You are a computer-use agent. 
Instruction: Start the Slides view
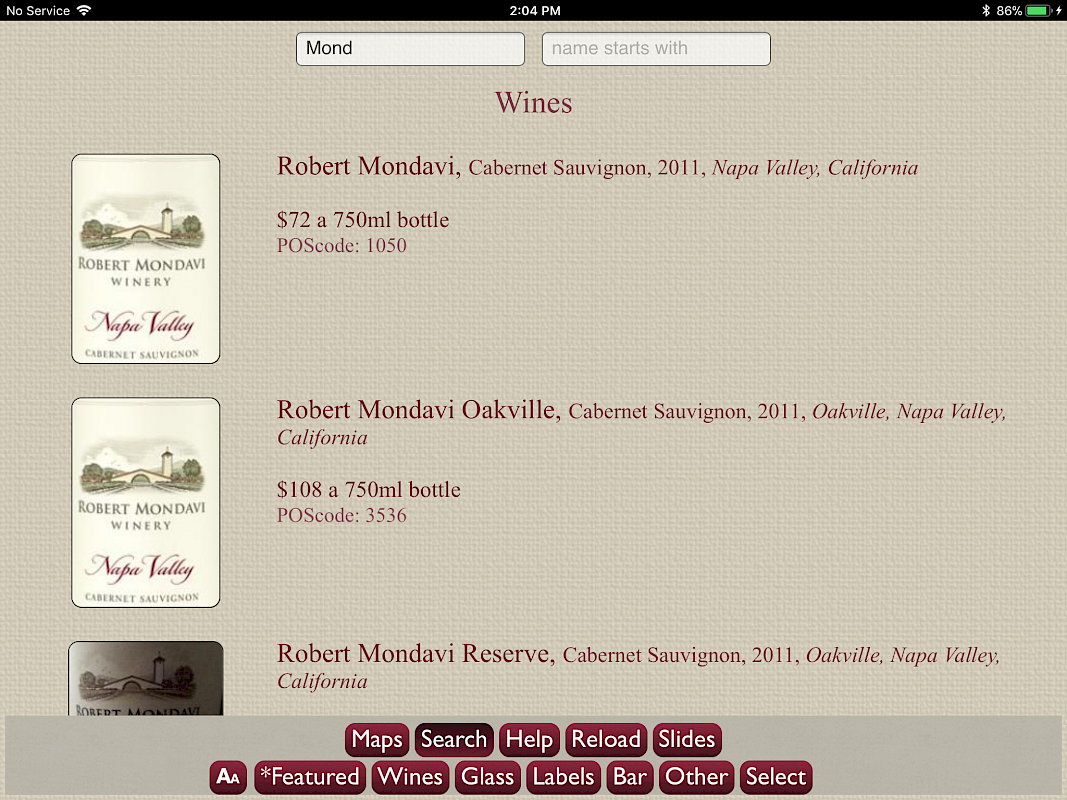coord(687,739)
